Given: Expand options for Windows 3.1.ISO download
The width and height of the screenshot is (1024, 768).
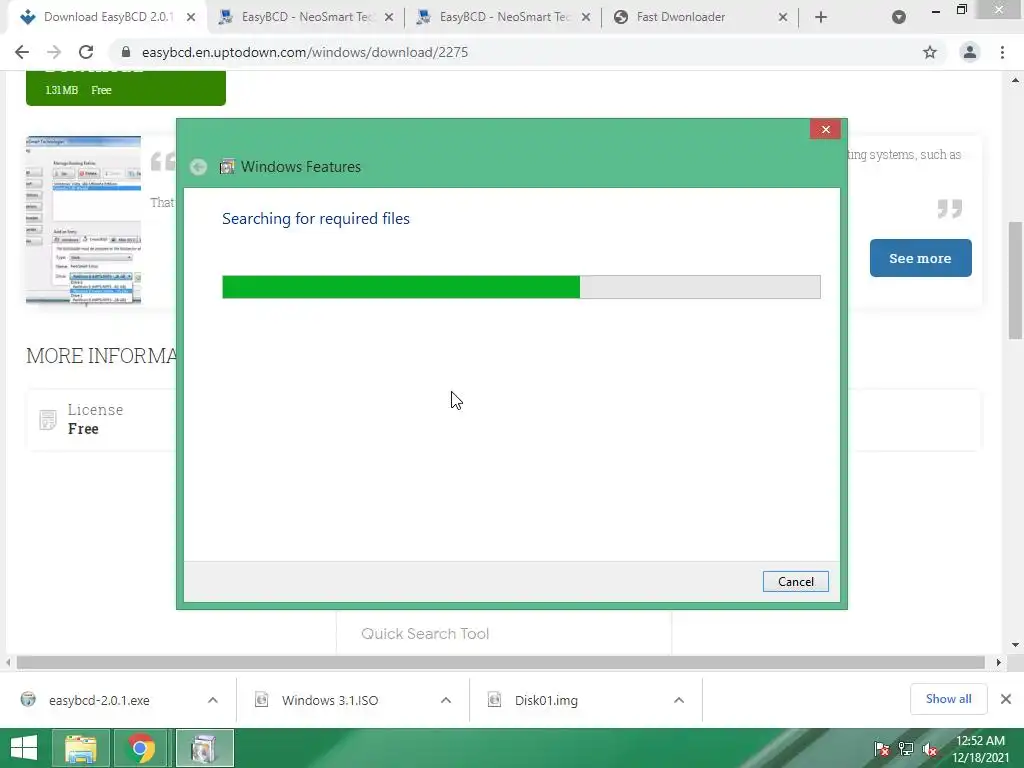Looking at the screenshot, I should coord(446,700).
